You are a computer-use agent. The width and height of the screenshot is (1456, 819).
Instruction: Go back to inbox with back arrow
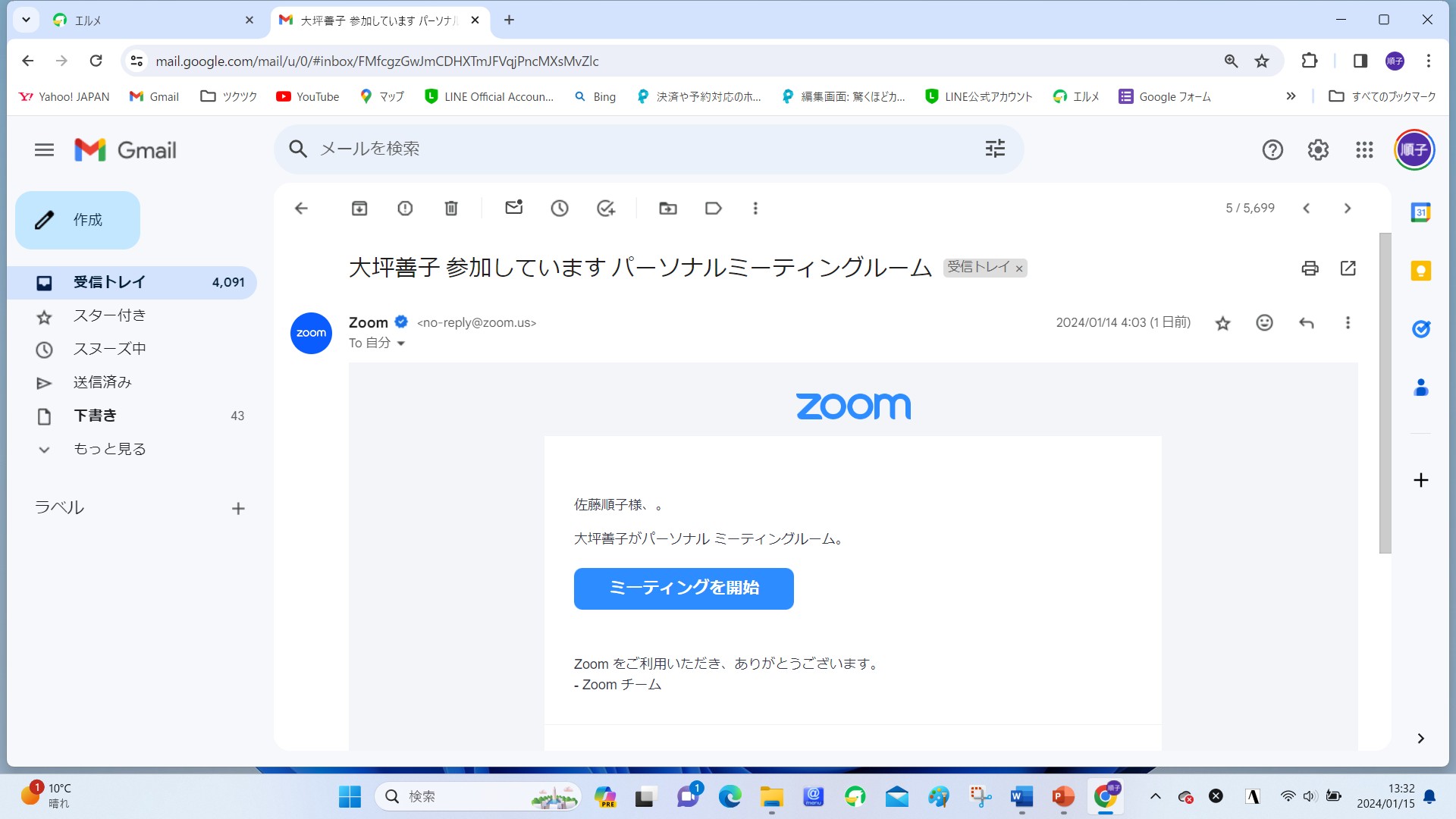point(301,209)
